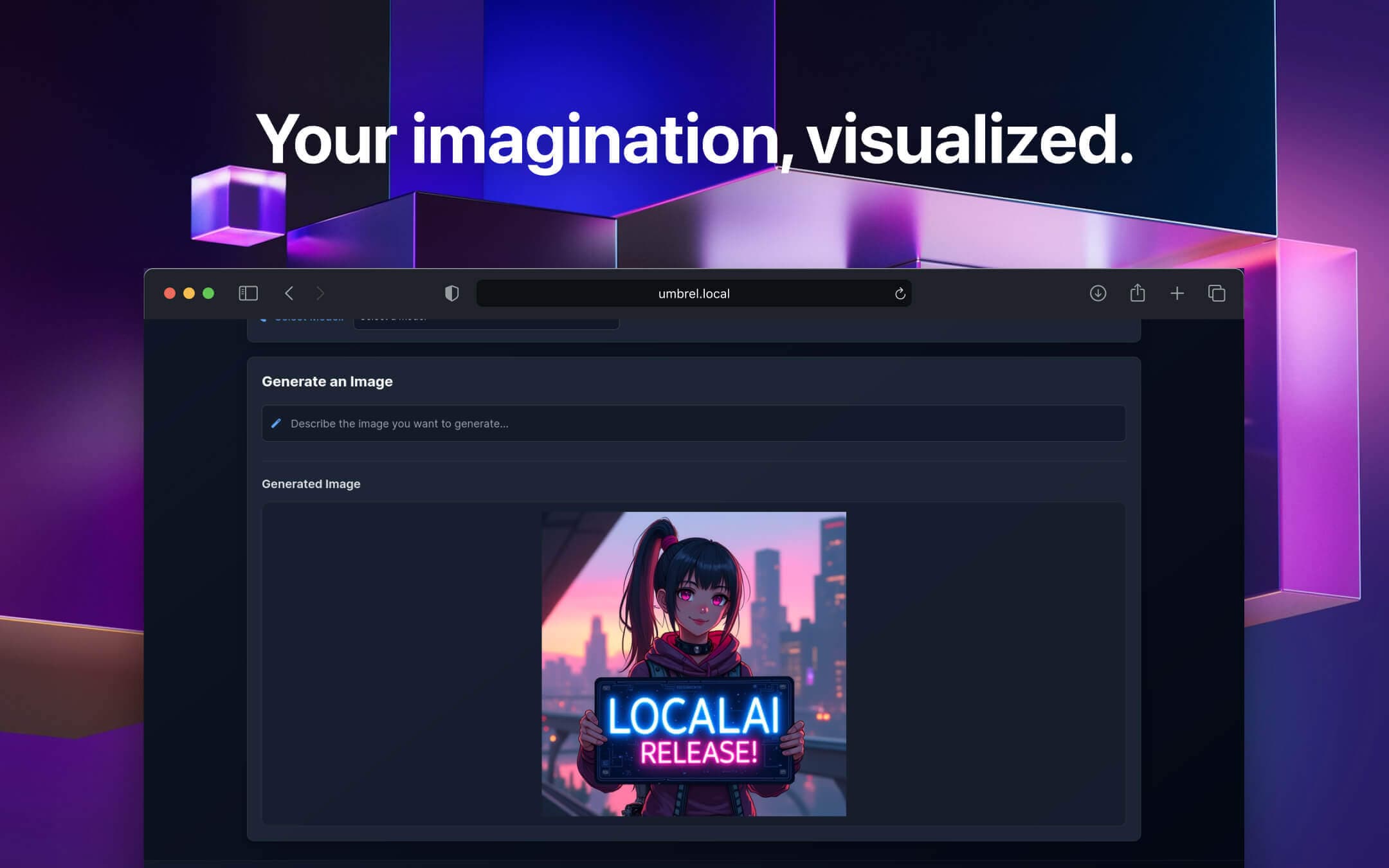Open the privacy shield report
The image size is (1389, 868).
click(x=452, y=293)
